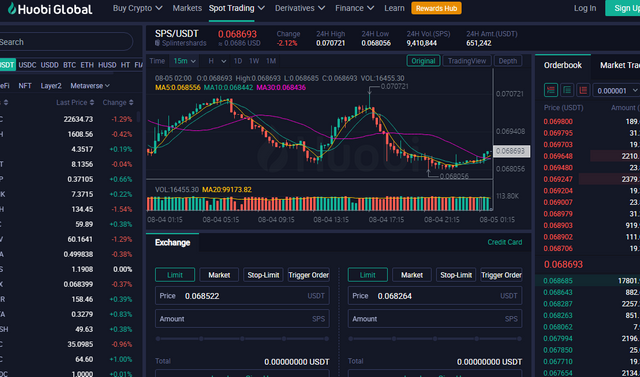
Task: Sort by Change column arrows icon
Action: tap(131, 102)
